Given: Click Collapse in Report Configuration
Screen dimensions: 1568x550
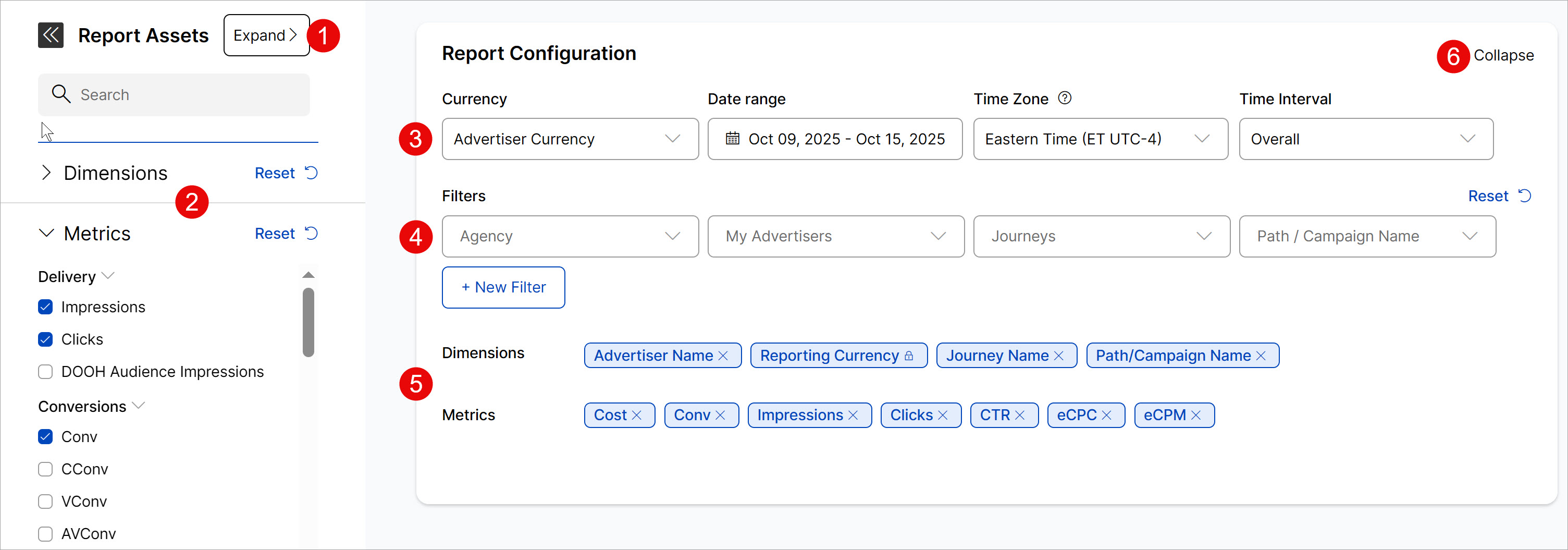Looking at the screenshot, I should coord(1503,55).
